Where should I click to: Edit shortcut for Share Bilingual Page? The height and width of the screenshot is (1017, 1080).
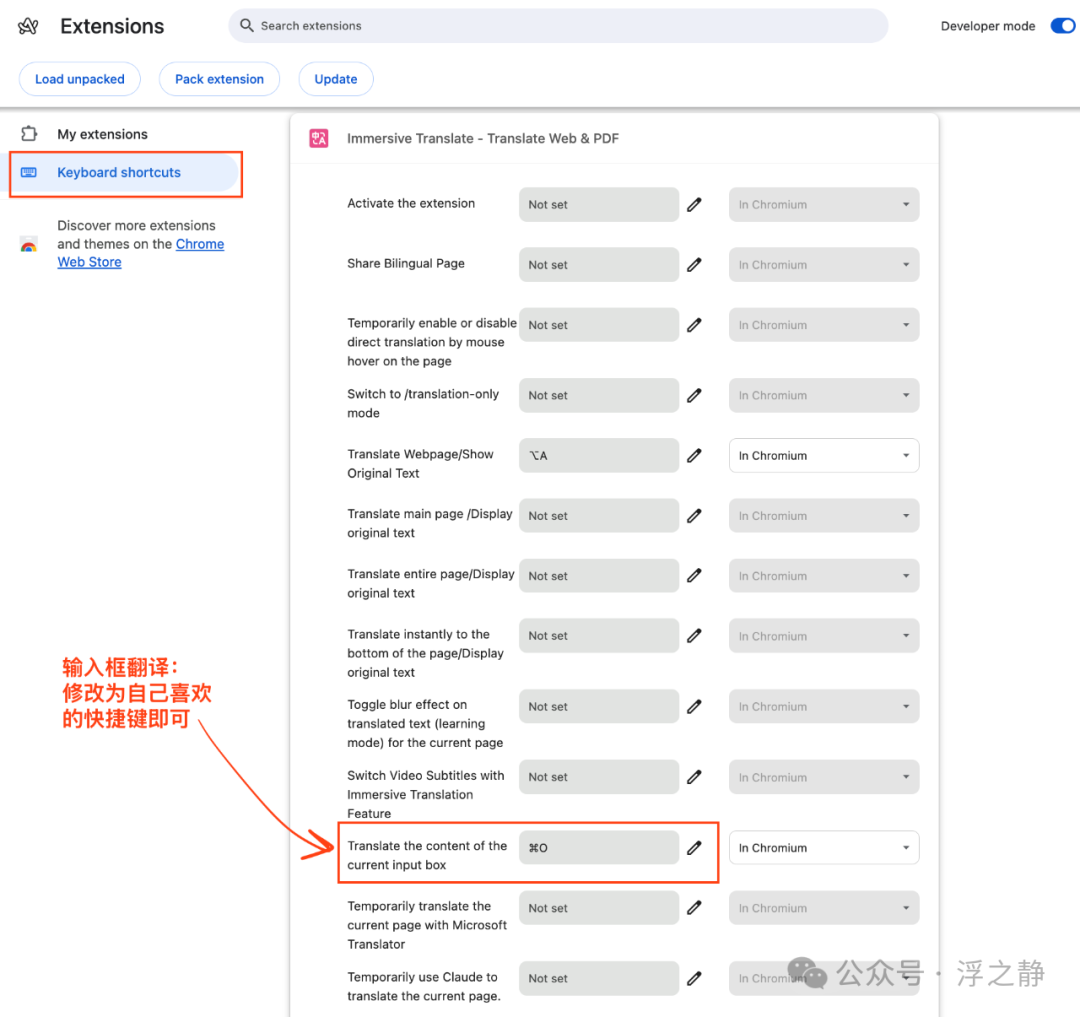pos(694,264)
